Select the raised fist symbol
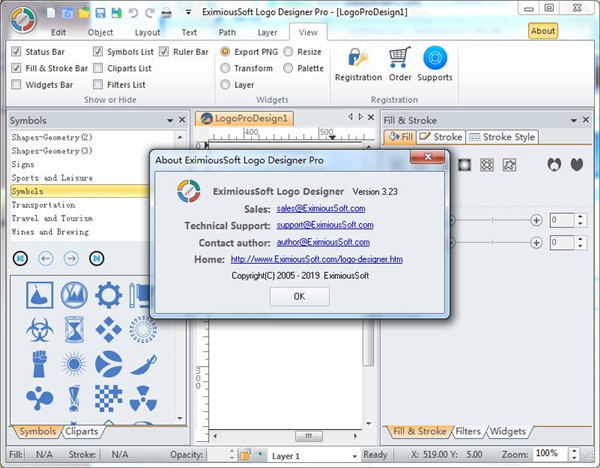600x468 pixels. click(40, 364)
